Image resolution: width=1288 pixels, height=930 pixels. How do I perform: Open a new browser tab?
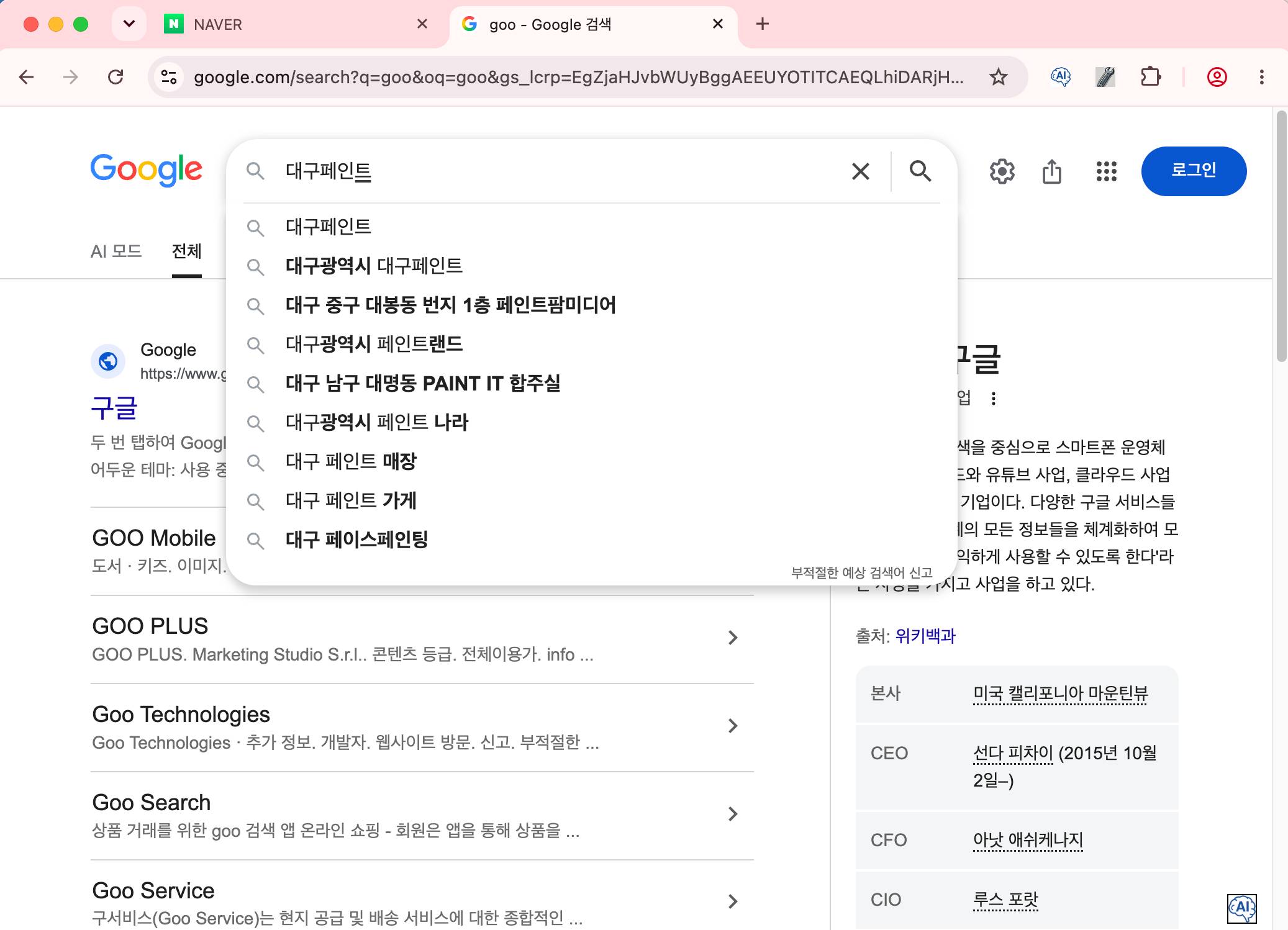point(763,24)
